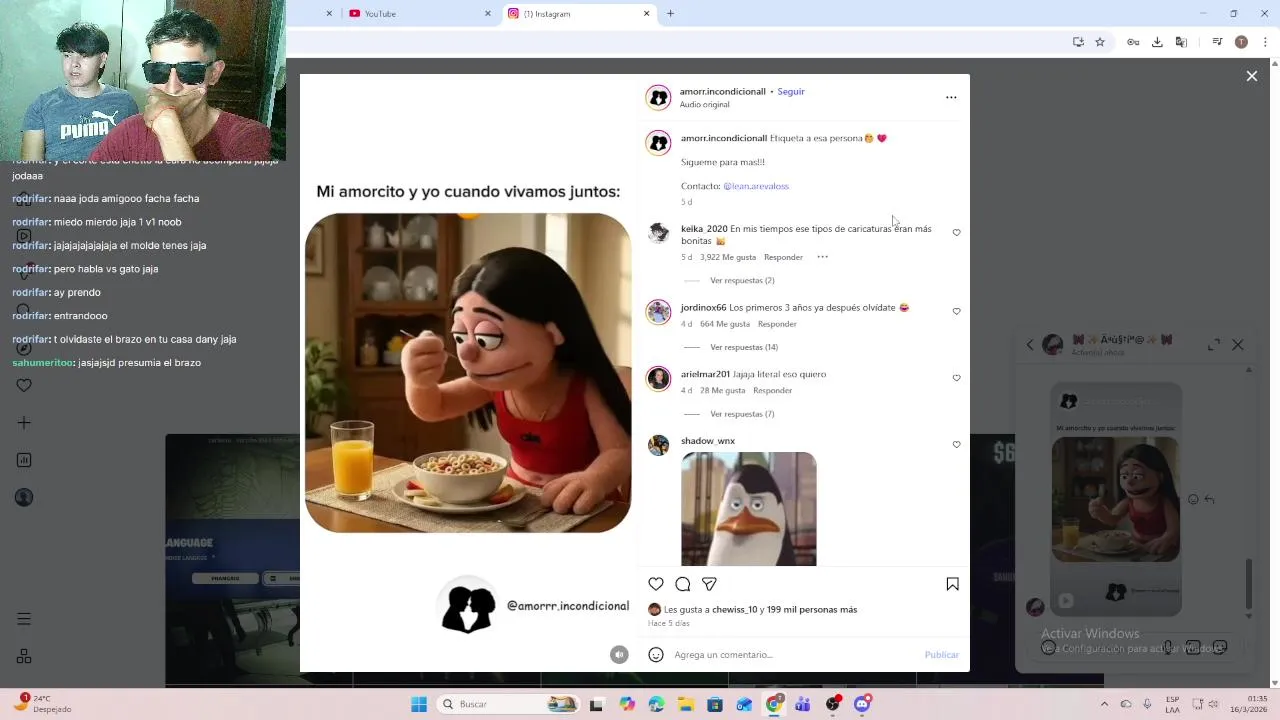This screenshot has height=720, width=1280.
Task: Click the taskbar Buscar search box
Action: [509, 704]
